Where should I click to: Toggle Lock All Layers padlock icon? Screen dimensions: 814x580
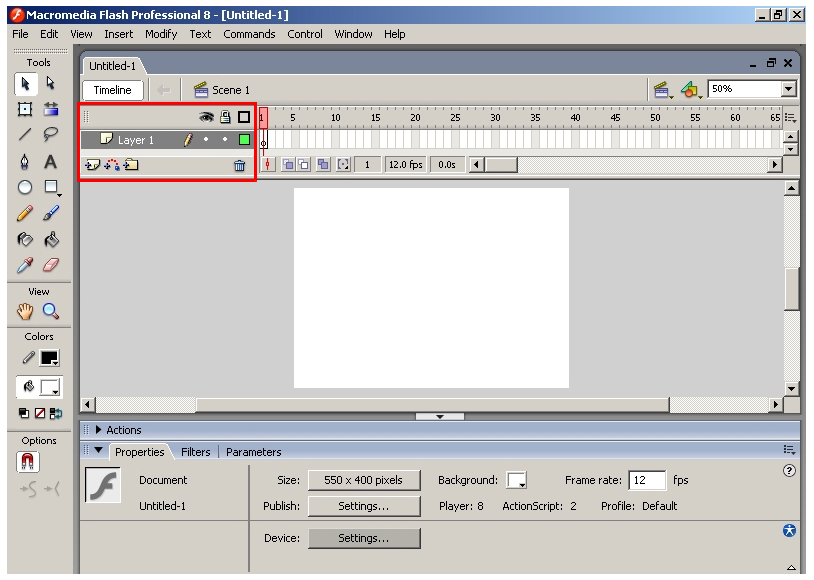[225, 117]
